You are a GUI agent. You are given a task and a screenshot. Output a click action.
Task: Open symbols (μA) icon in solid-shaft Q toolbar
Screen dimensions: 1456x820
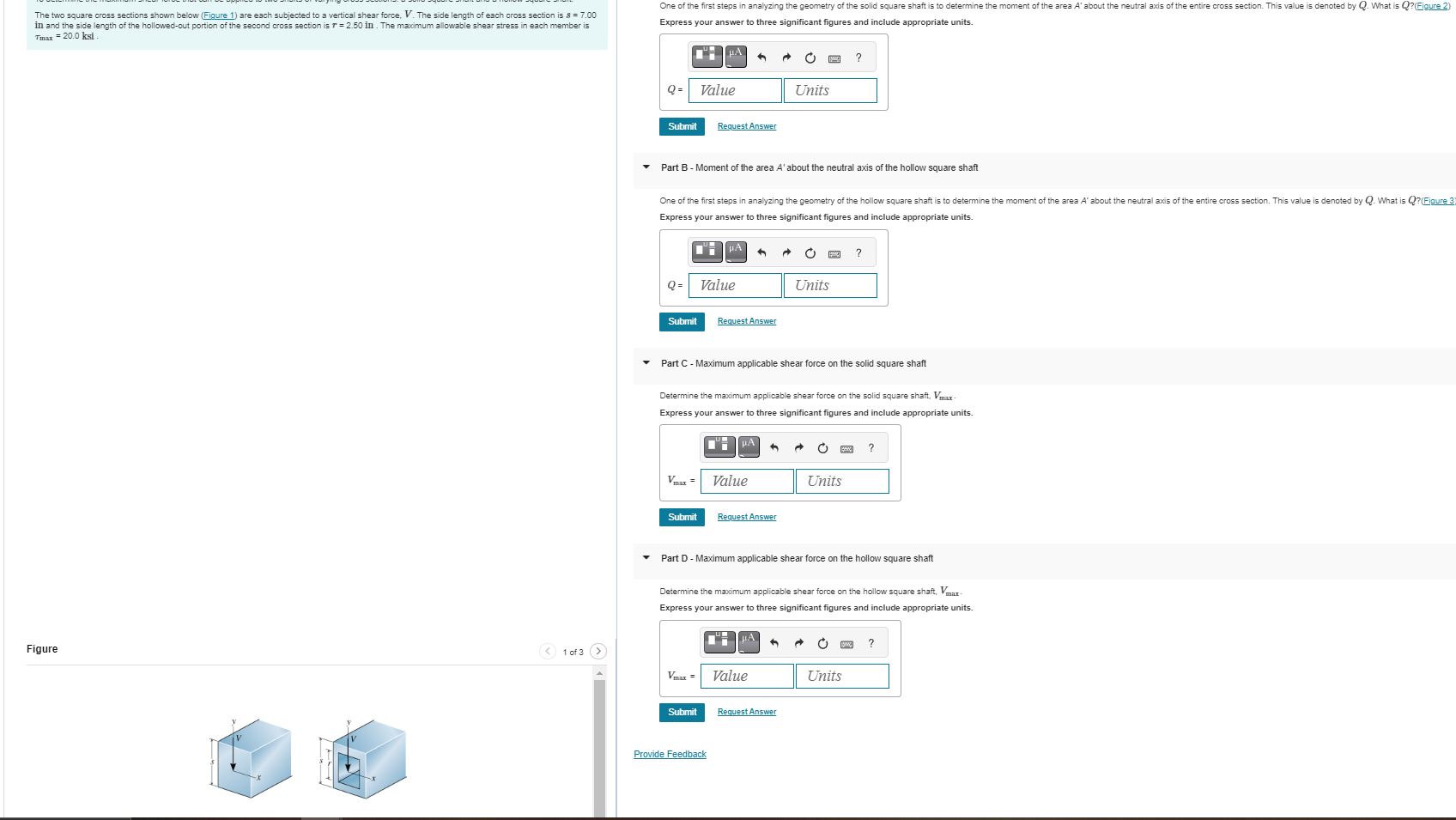coord(736,57)
